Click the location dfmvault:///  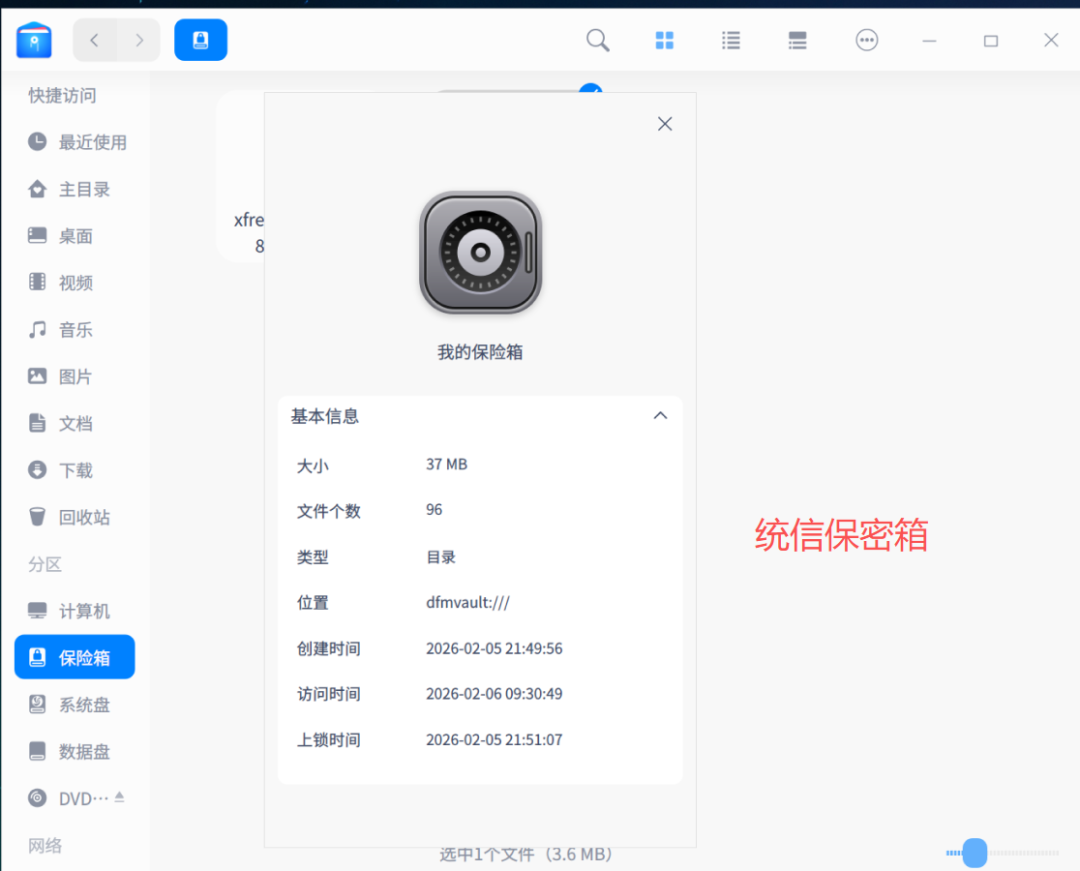click(x=468, y=602)
